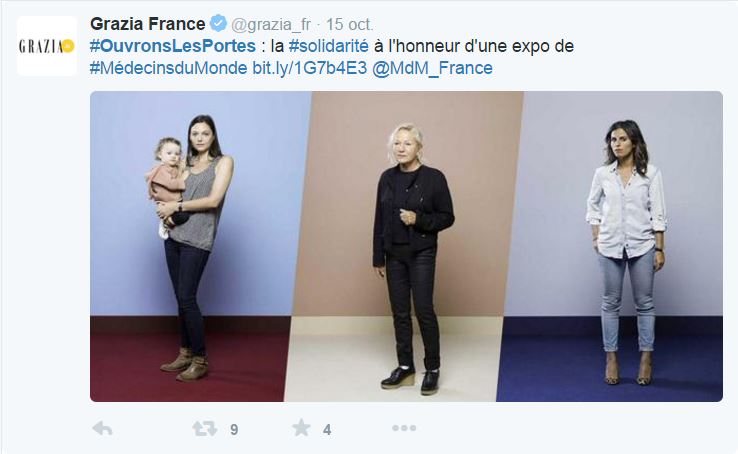Open the more options ellipsis icon

pos(404,428)
